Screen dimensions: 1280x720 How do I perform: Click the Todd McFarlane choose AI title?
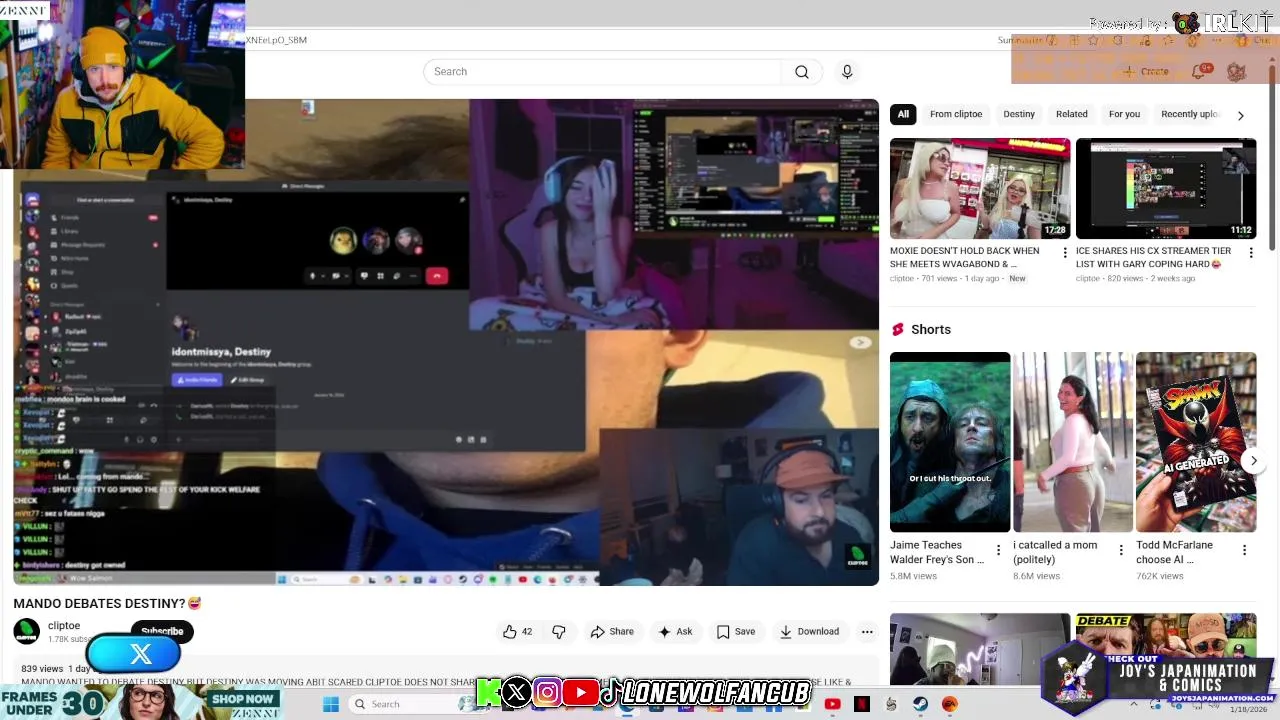click(x=1174, y=553)
